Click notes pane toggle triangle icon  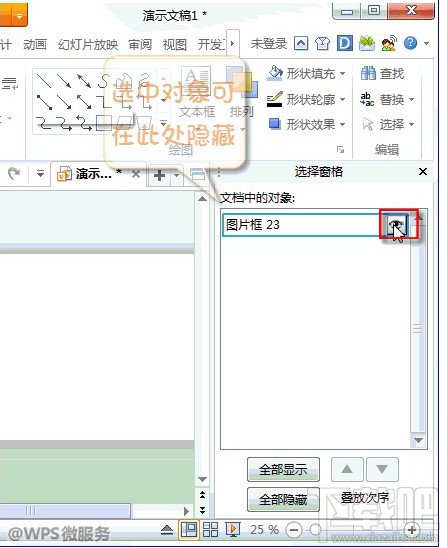(167, 530)
